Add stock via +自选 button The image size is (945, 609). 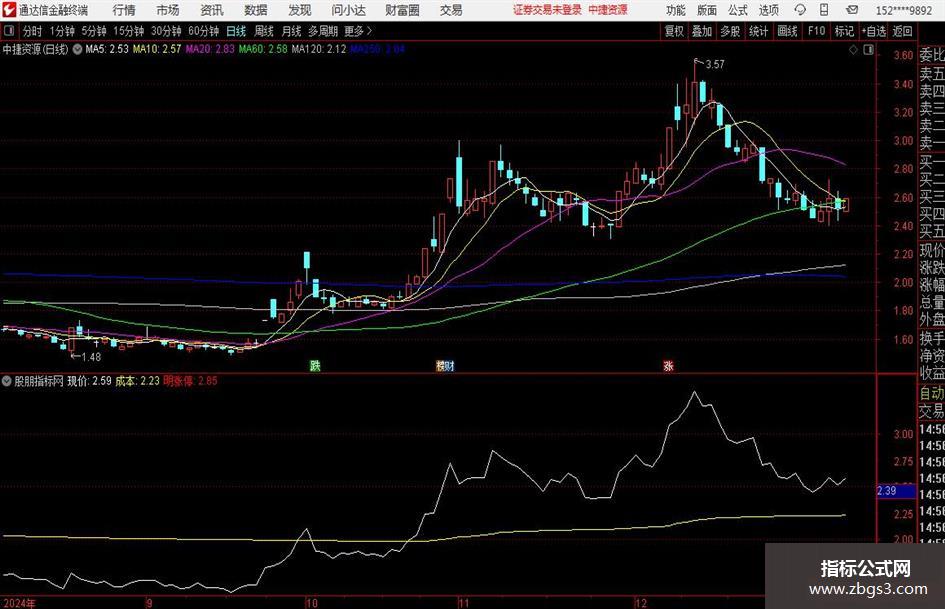click(x=873, y=31)
